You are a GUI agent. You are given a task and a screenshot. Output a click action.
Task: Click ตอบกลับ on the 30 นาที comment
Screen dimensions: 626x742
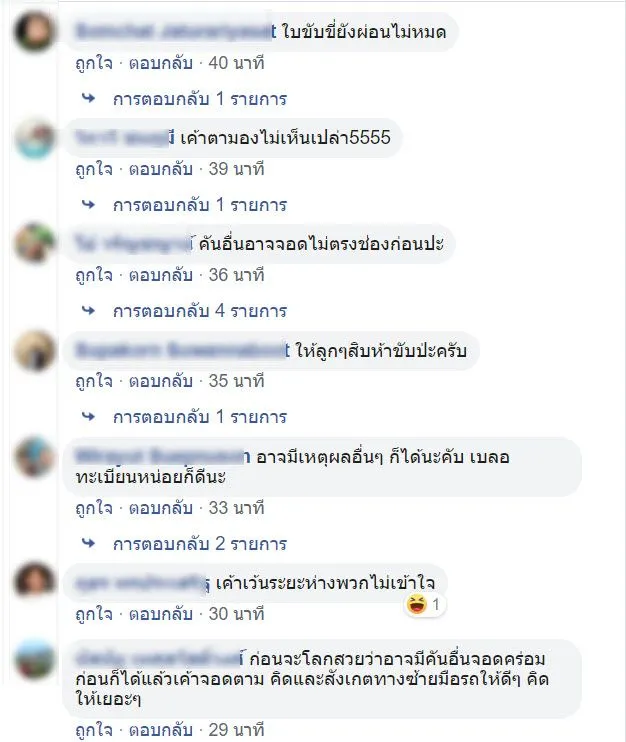click(x=161, y=614)
